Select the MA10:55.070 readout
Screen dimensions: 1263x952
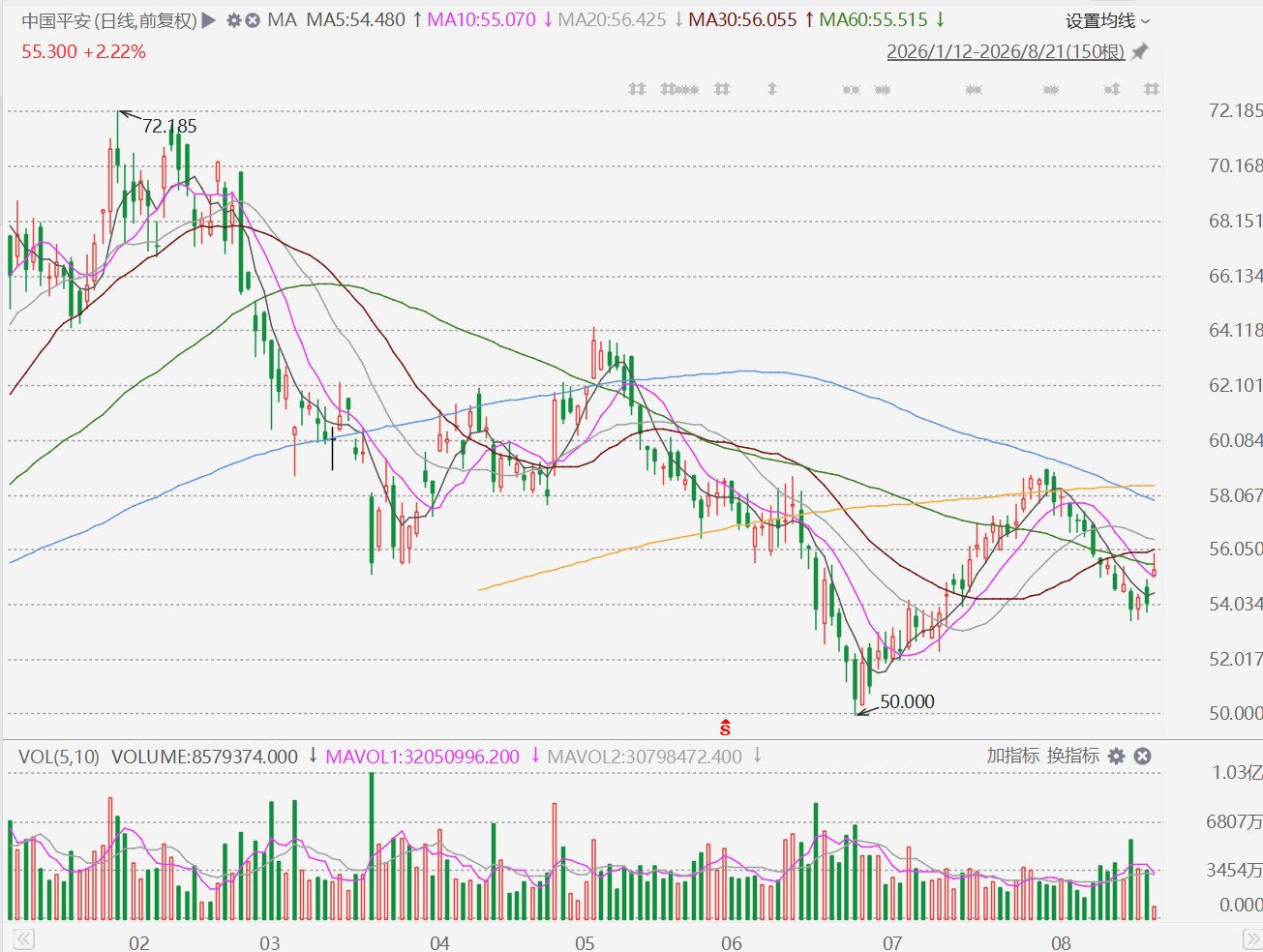481,20
